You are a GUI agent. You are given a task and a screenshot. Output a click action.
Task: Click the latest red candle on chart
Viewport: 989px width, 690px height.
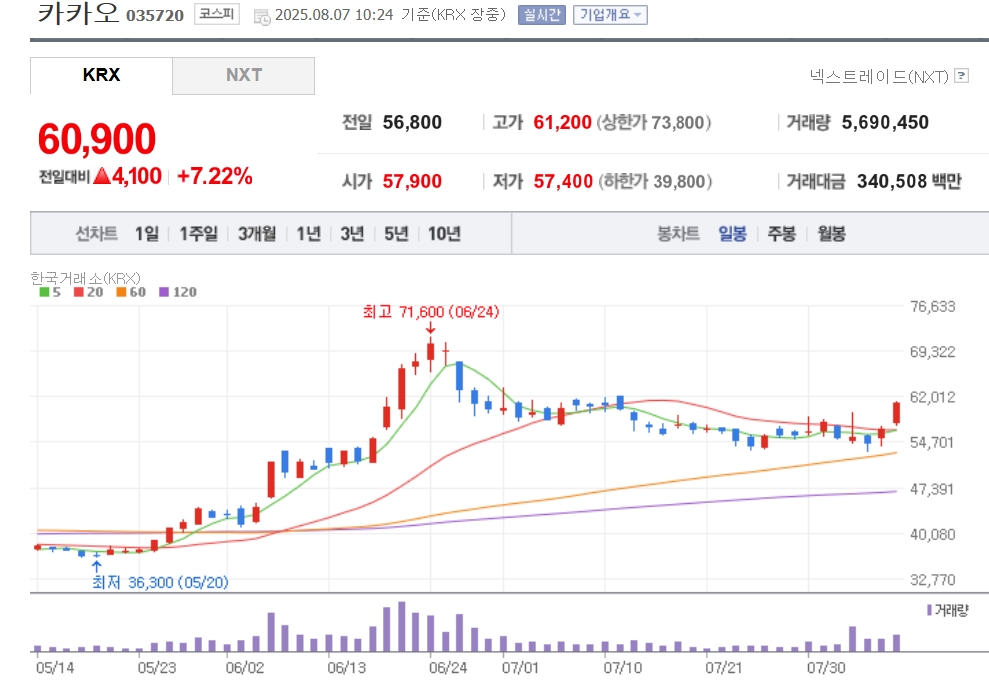896,412
